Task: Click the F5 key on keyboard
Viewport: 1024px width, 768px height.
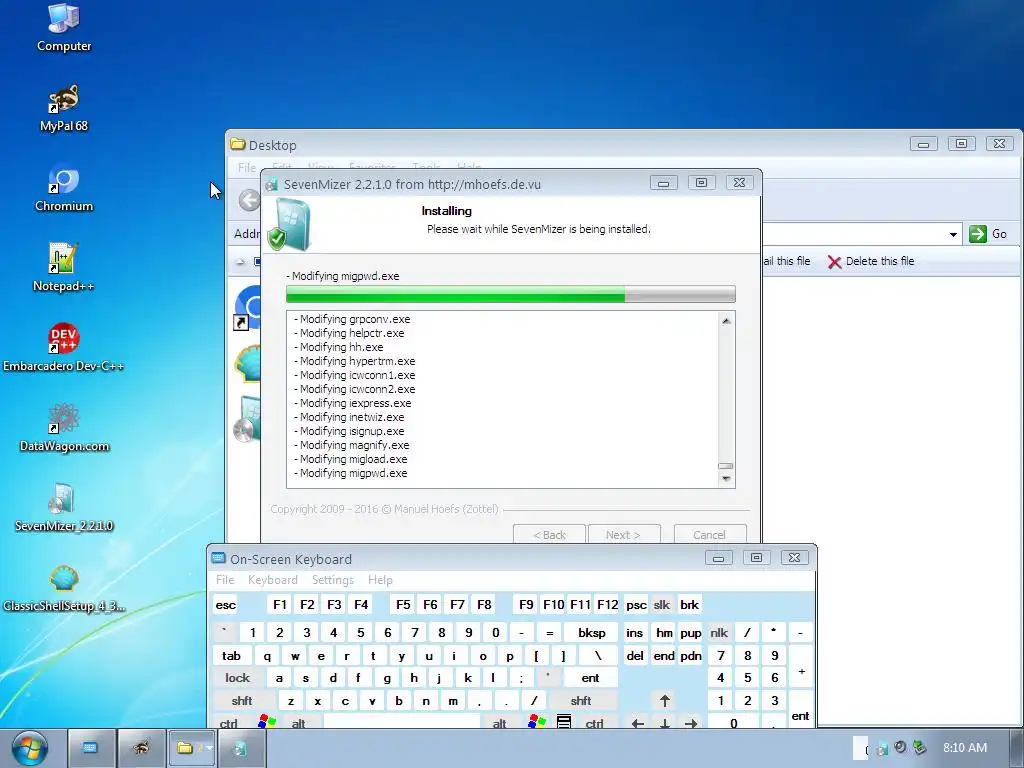Action: click(403, 605)
